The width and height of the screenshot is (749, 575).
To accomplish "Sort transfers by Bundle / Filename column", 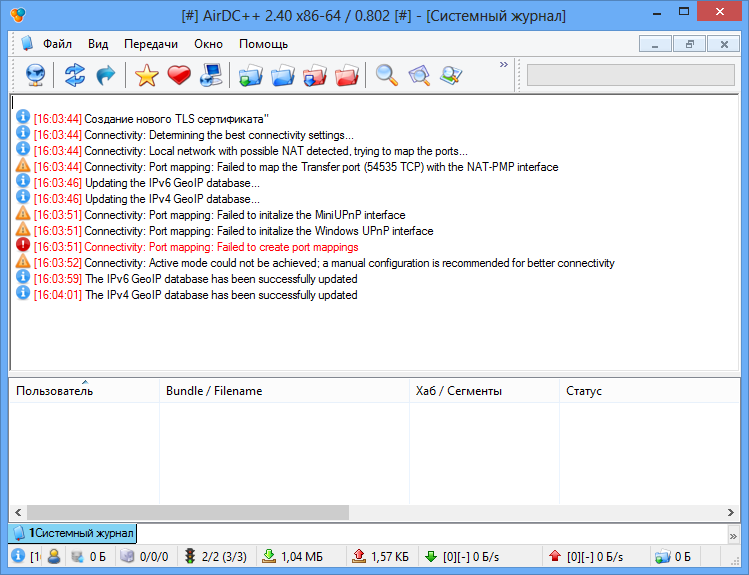I will point(284,391).
